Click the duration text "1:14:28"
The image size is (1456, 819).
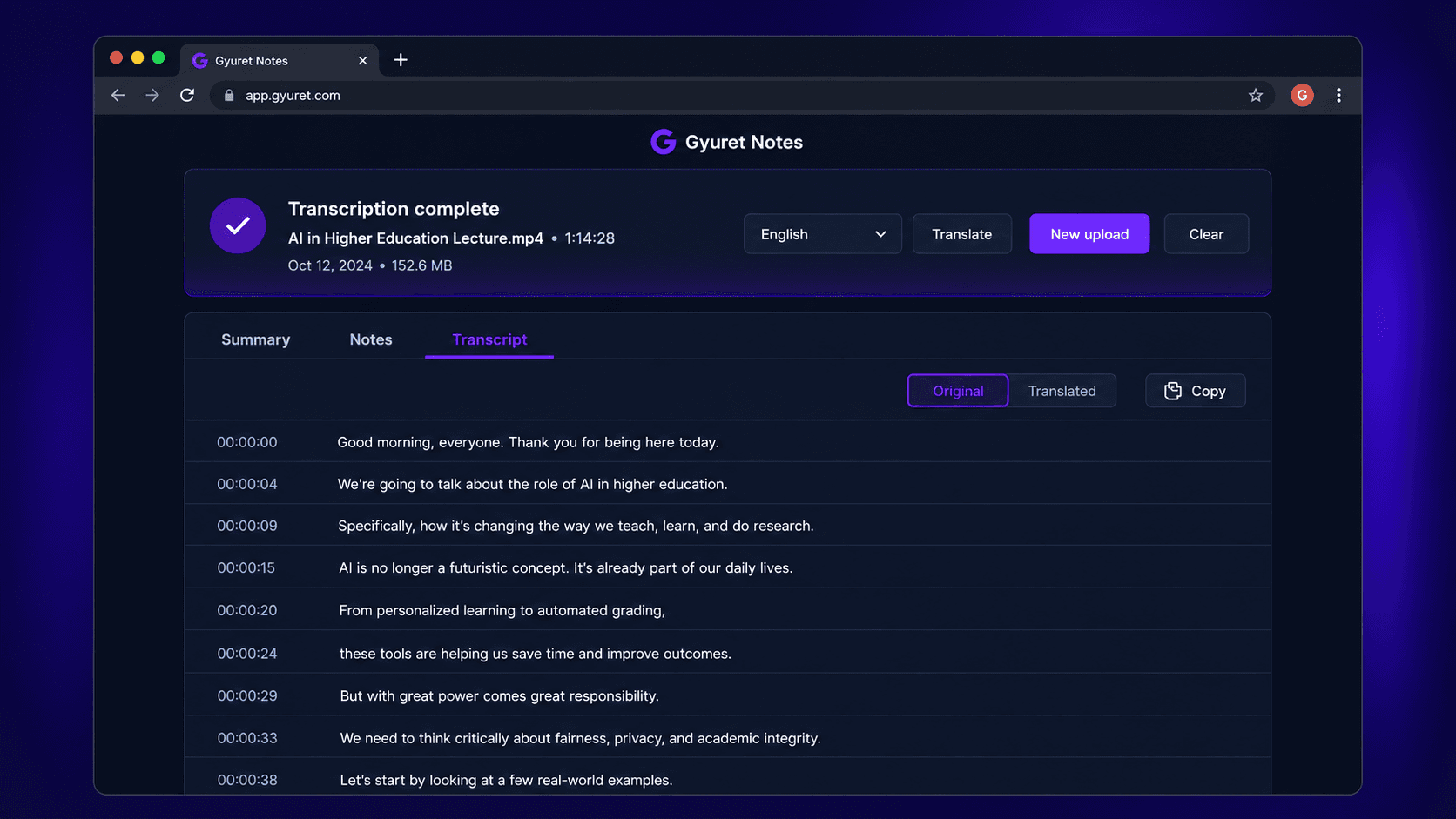[x=590, y=238]
